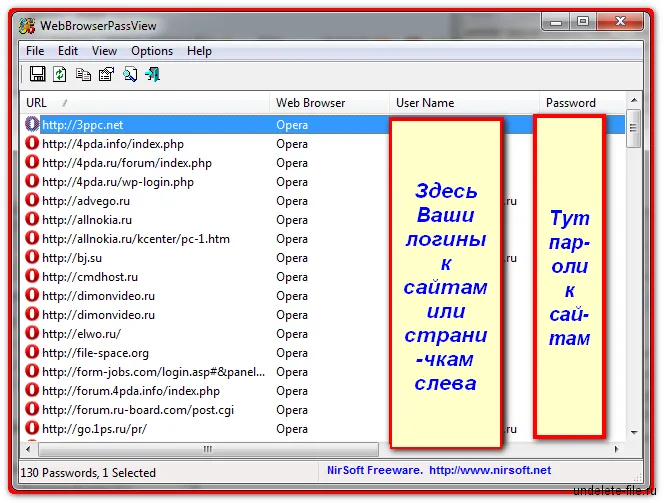Click the Copy Selected Items toolbar icon

pos(83,74)
